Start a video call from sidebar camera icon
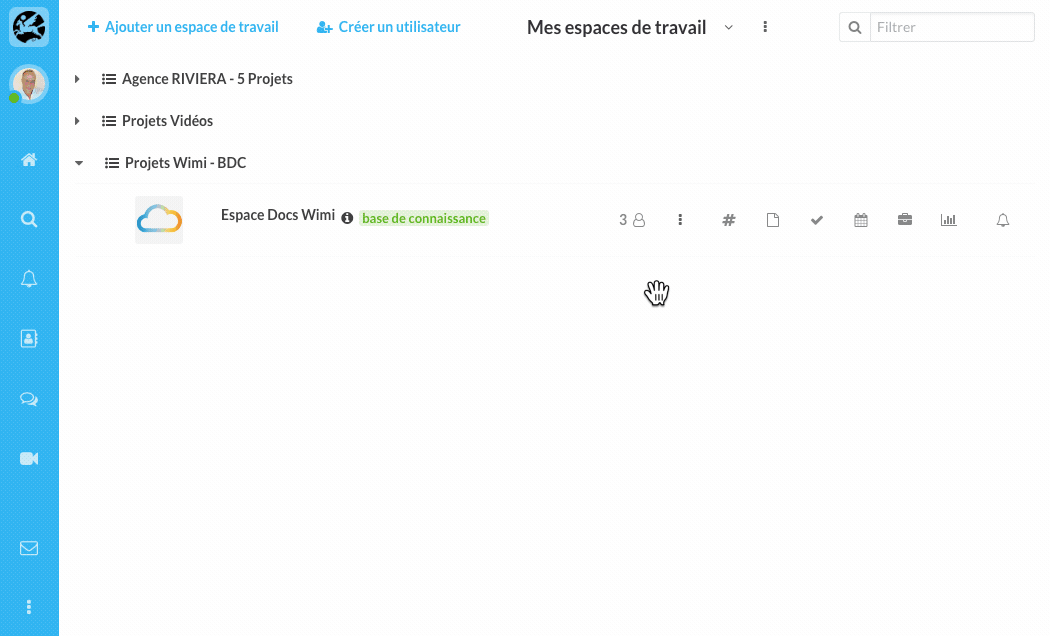This screenshot has width=1050, height=636. click(29, 459)
